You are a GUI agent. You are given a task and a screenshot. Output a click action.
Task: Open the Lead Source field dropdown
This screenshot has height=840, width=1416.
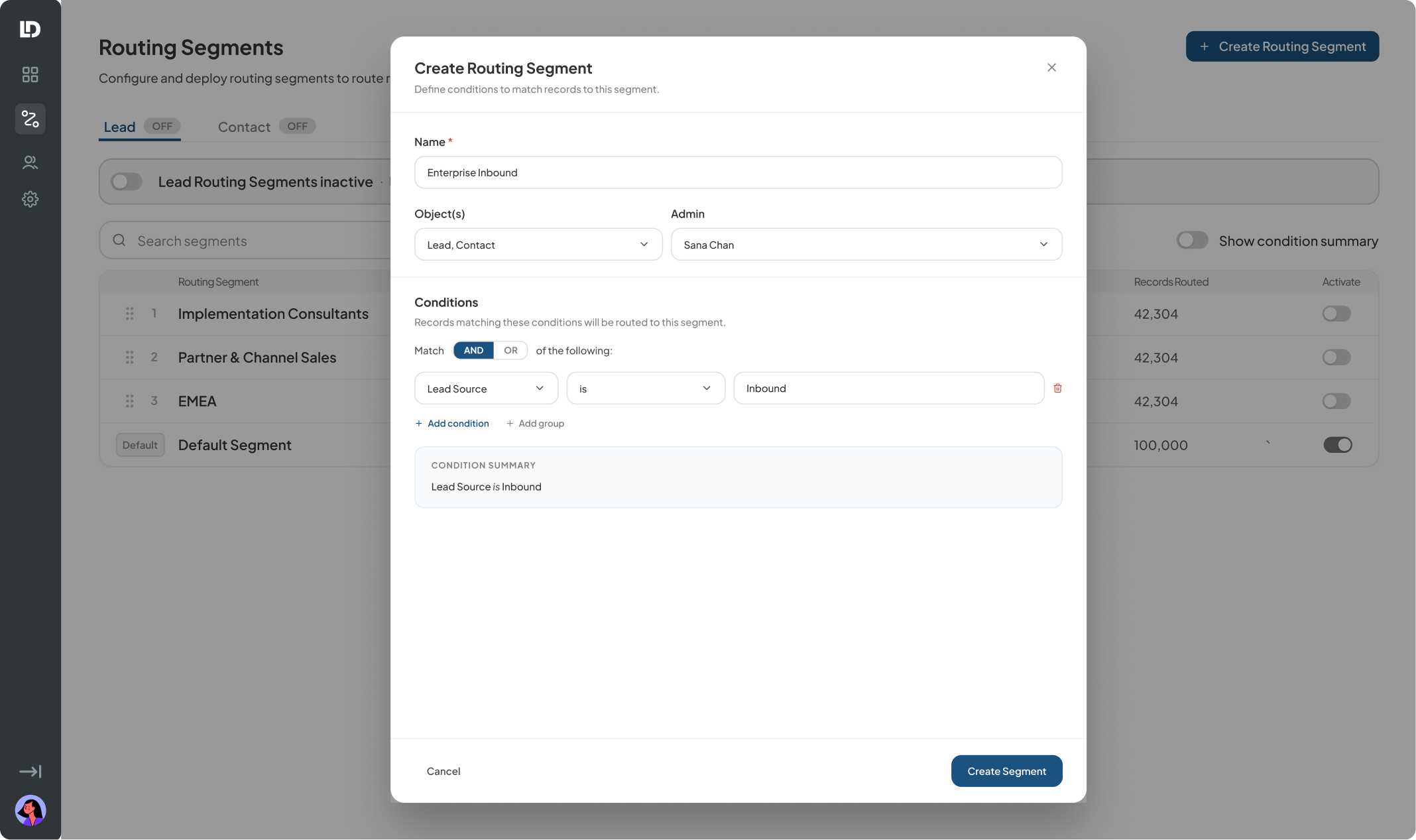click(x=486, y=389)
